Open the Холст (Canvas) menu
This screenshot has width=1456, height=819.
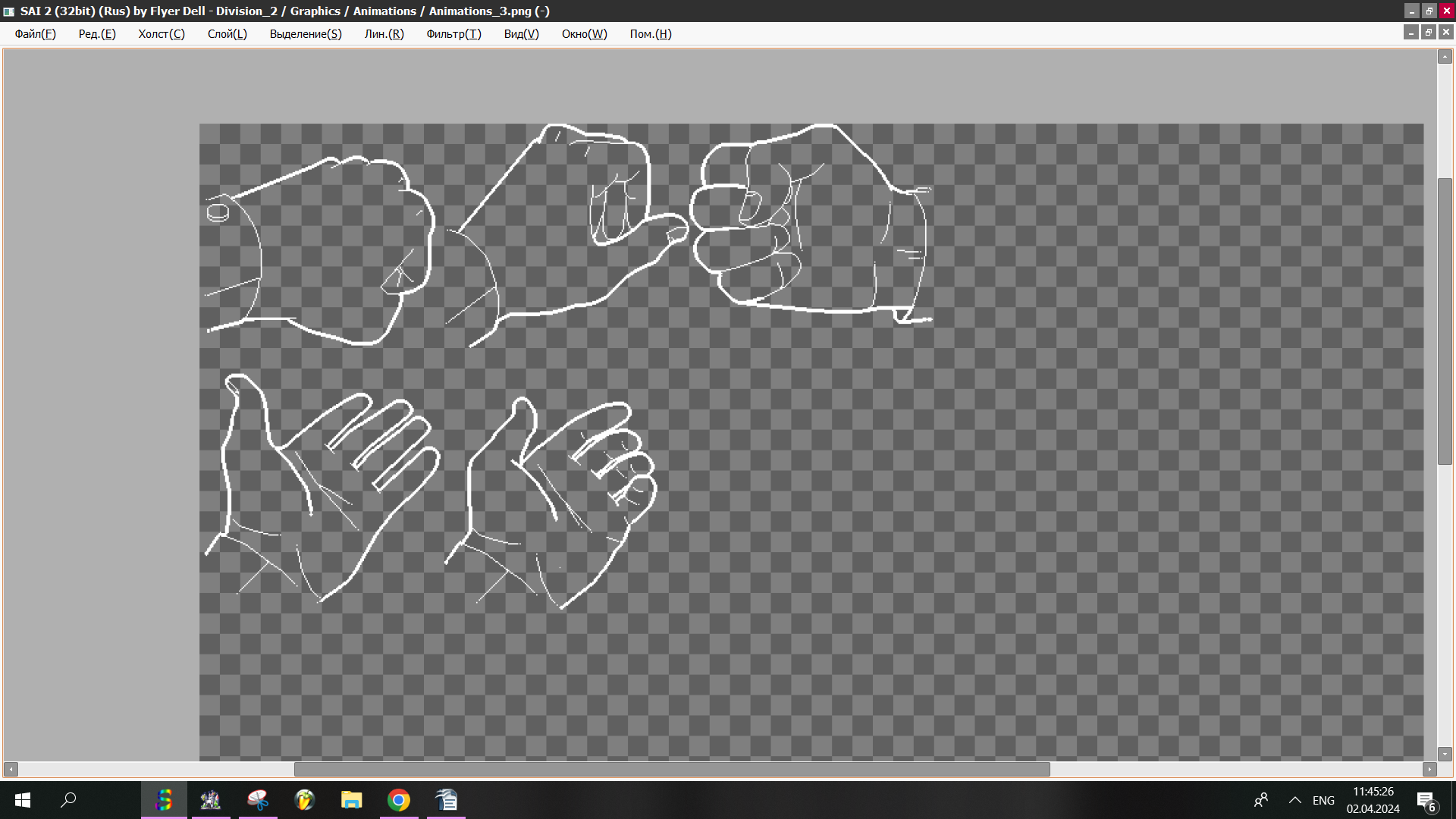[x=161, y=34]
